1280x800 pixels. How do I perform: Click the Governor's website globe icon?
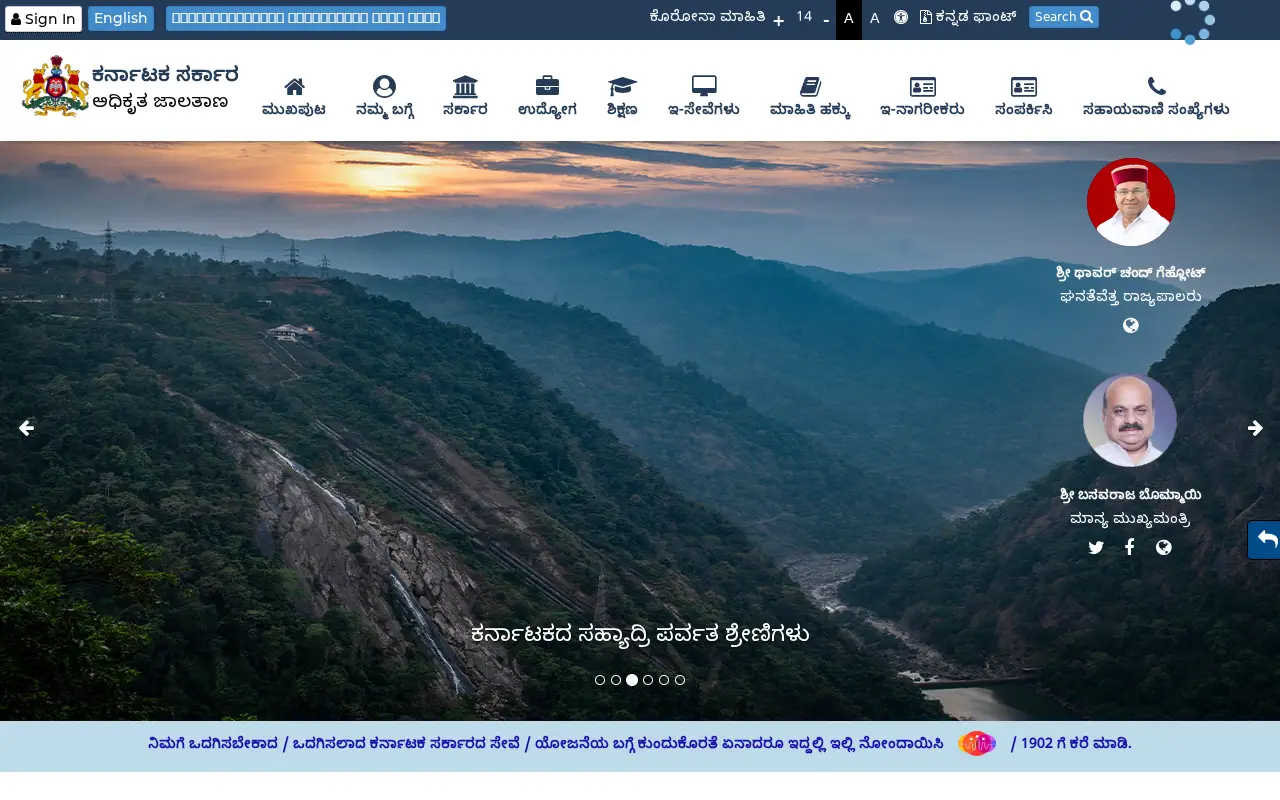1131,325
